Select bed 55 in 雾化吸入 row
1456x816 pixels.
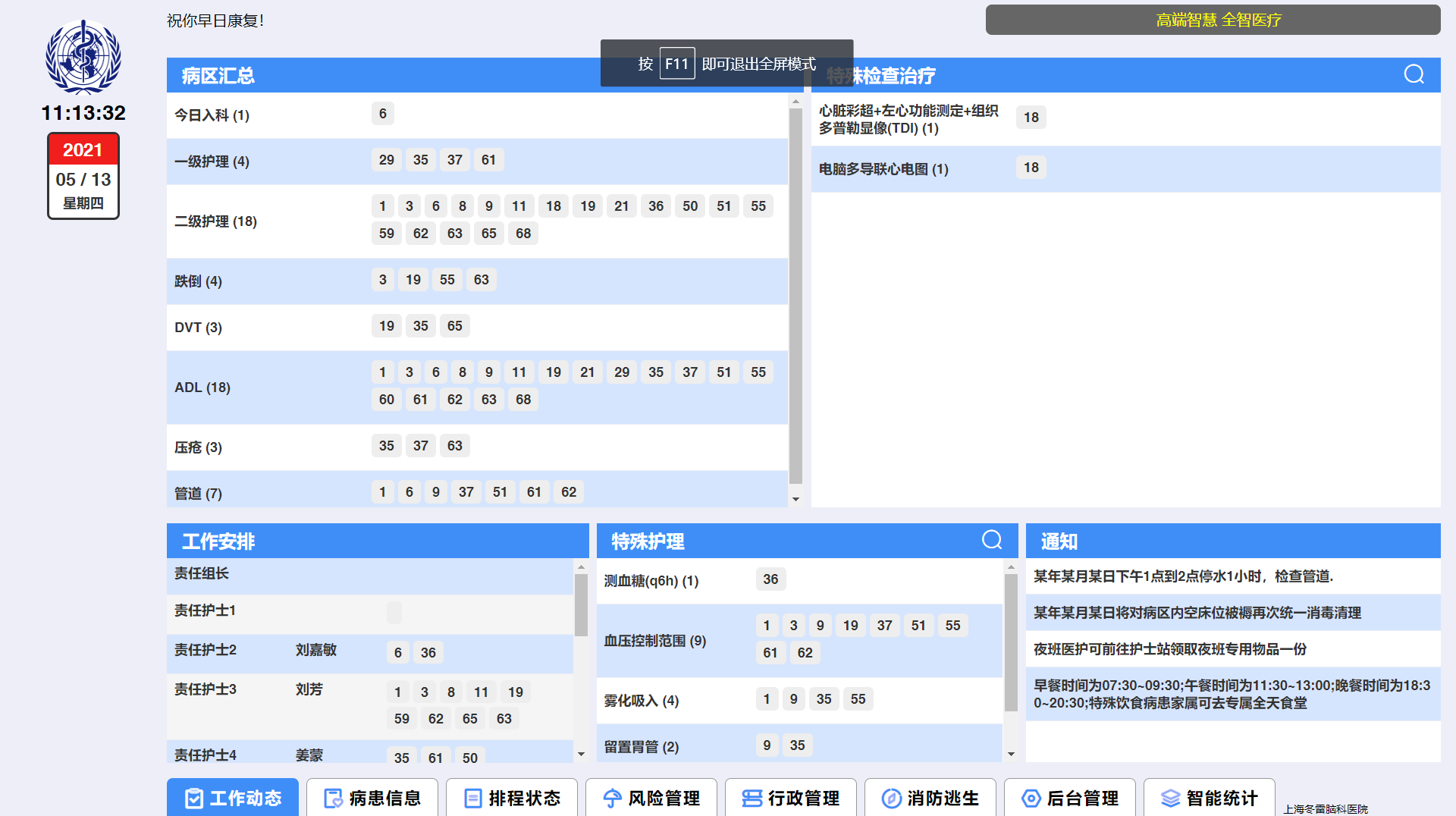(x=858, y=699)
